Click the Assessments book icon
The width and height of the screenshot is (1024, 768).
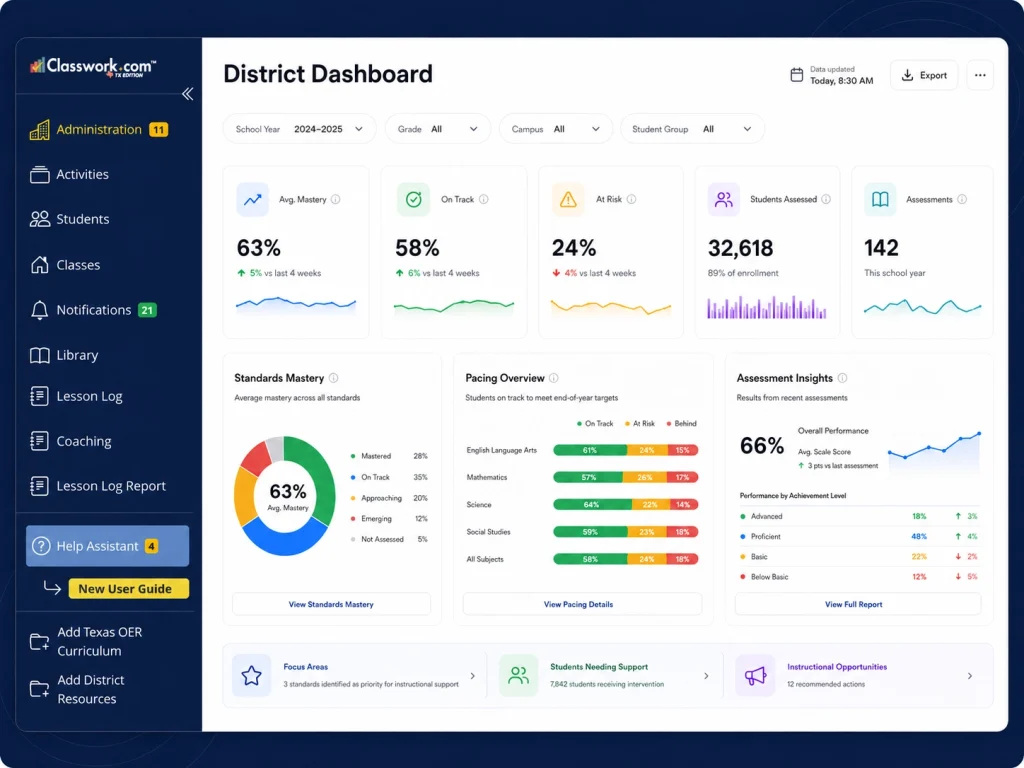click(880, 199)
